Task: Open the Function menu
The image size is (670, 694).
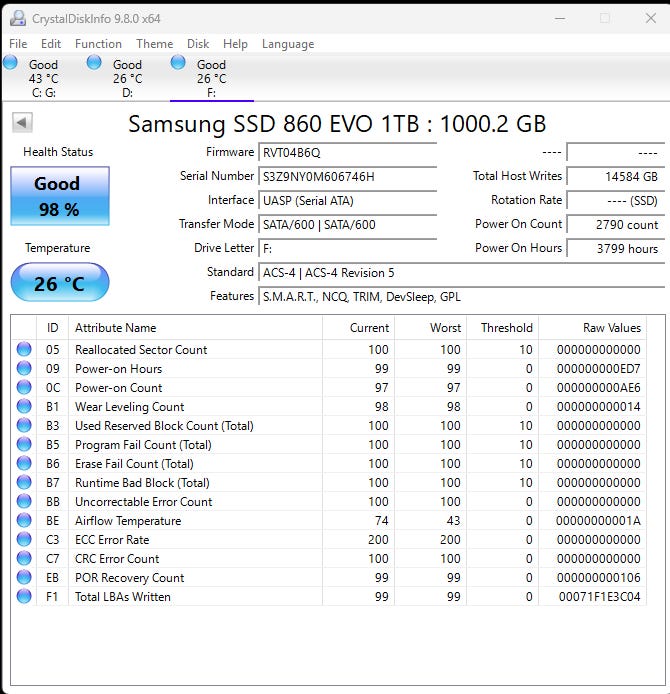Action: pos(98,44)
